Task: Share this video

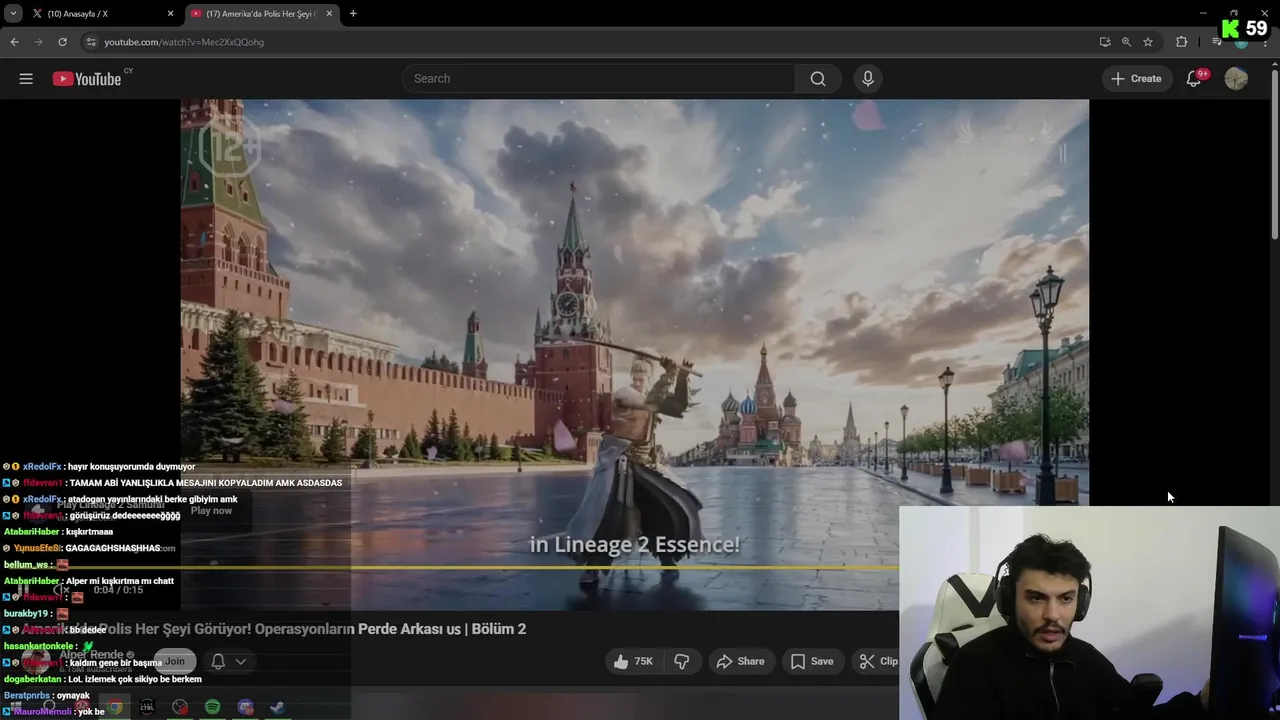Action: point(740,661)
